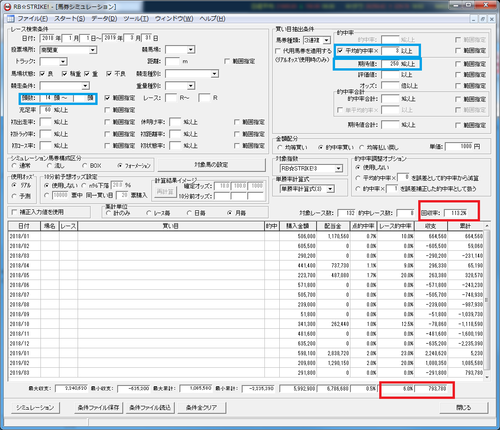Expand the 競馬場 dropdown
500x430 pixels.
click(x=191, y=50)
